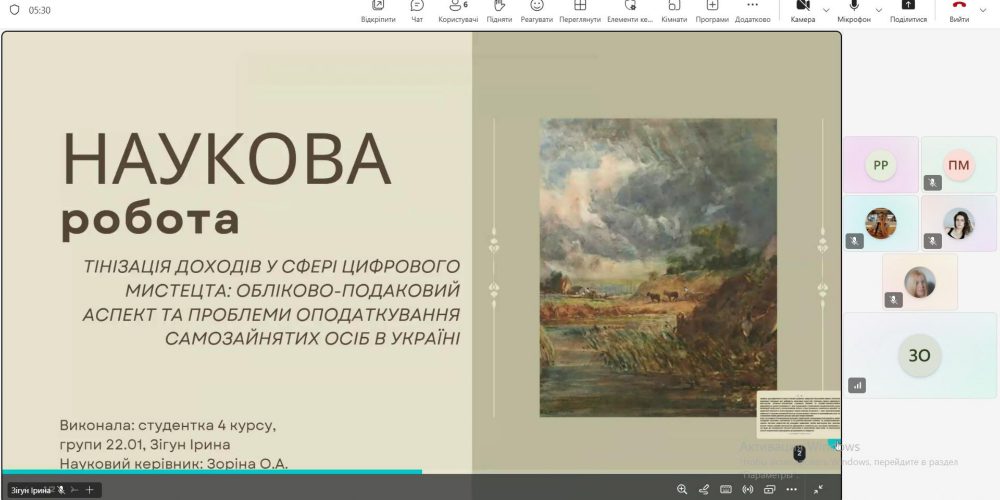This screenshot has height=500, width=1000.
Task: Click the muted mic icon on the blonde woman's tile
Action: [x=893, y=300]
